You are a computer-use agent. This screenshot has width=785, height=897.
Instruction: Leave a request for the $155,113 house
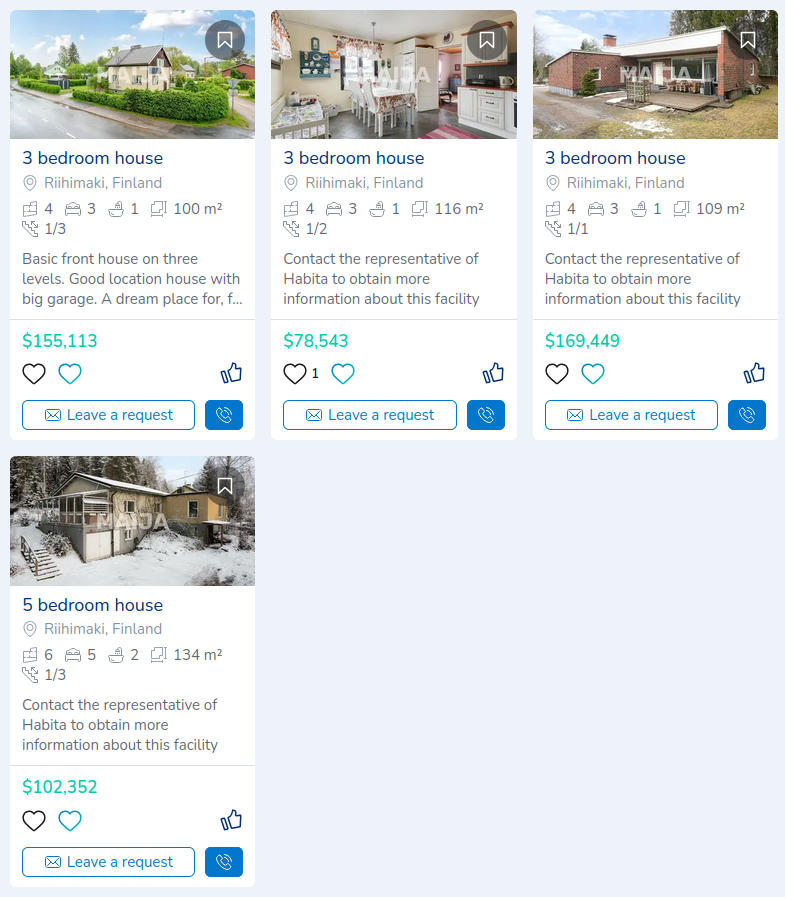[109, 415]
